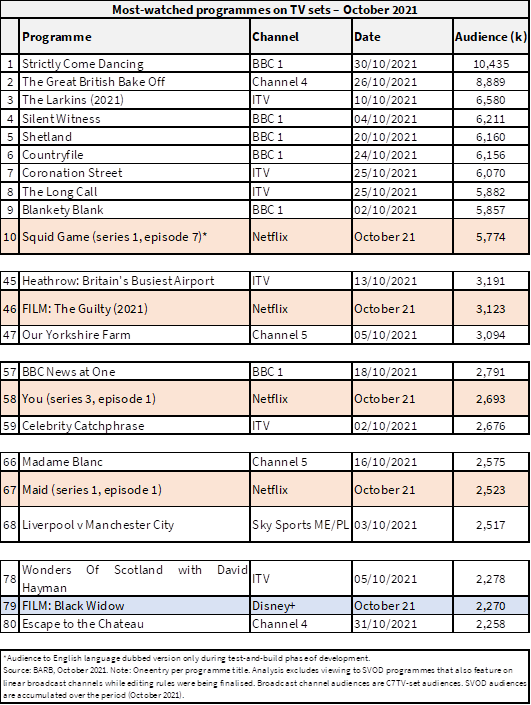
Task: Click the 10,435 audience figure
Action: [x=491, y=64]
